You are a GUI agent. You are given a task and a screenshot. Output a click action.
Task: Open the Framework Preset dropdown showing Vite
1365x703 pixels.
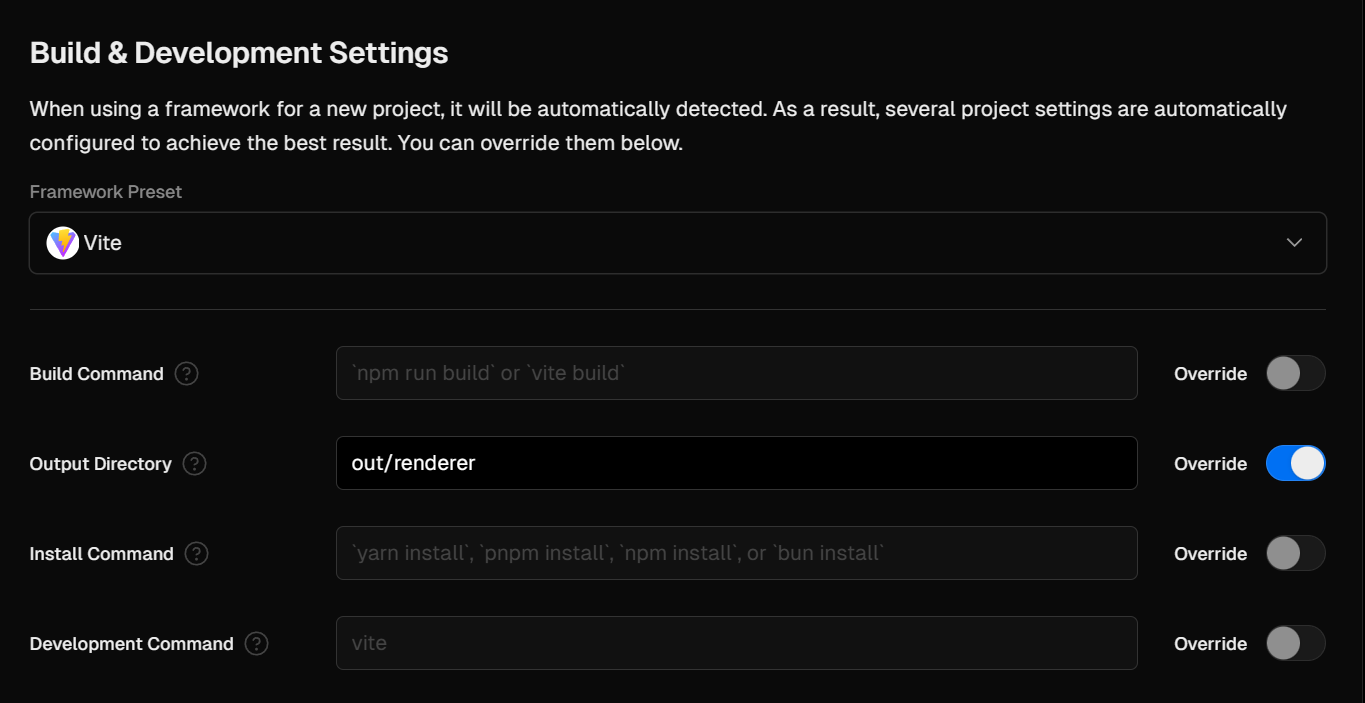677,243
